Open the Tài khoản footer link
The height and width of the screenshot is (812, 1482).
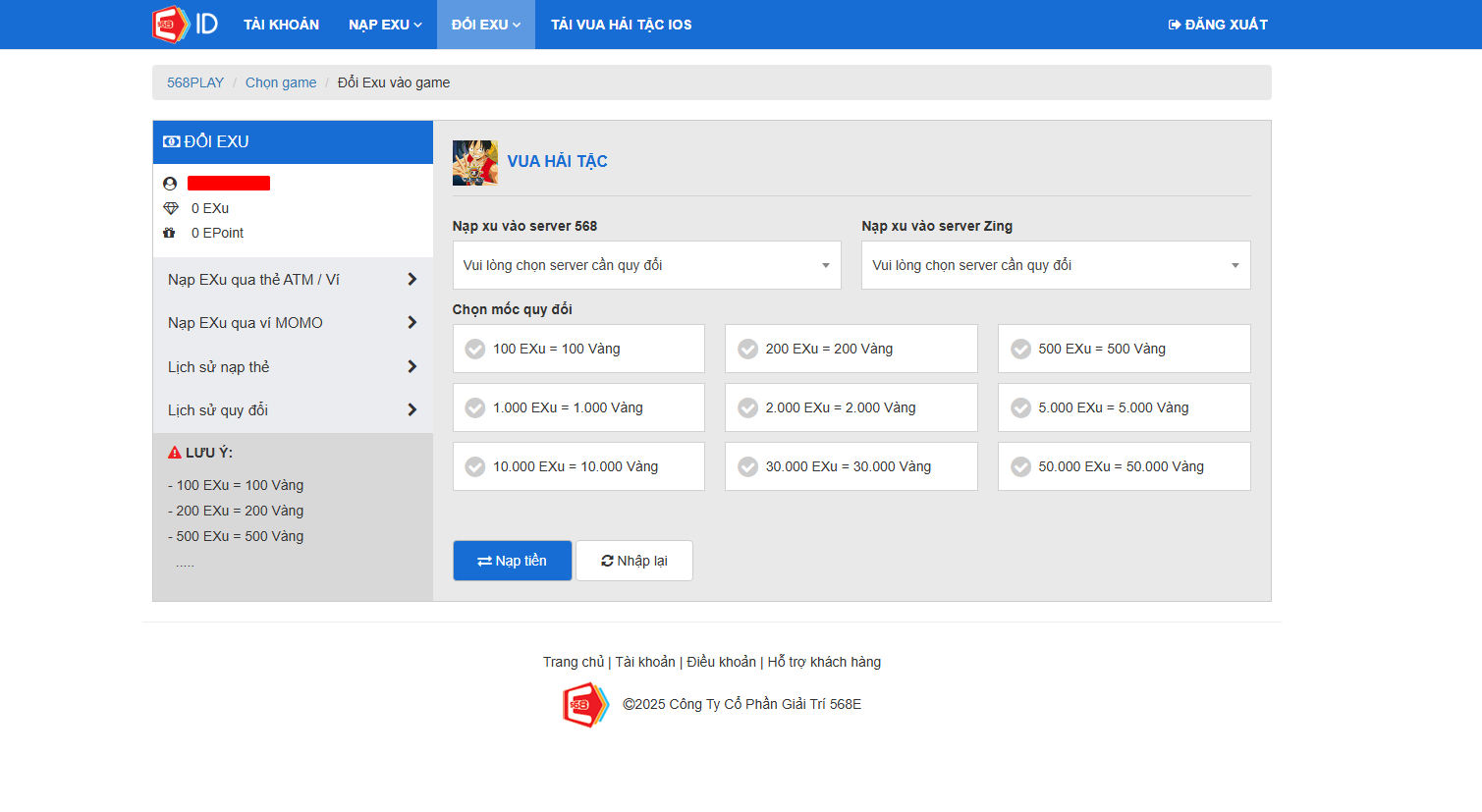[645, 662]
